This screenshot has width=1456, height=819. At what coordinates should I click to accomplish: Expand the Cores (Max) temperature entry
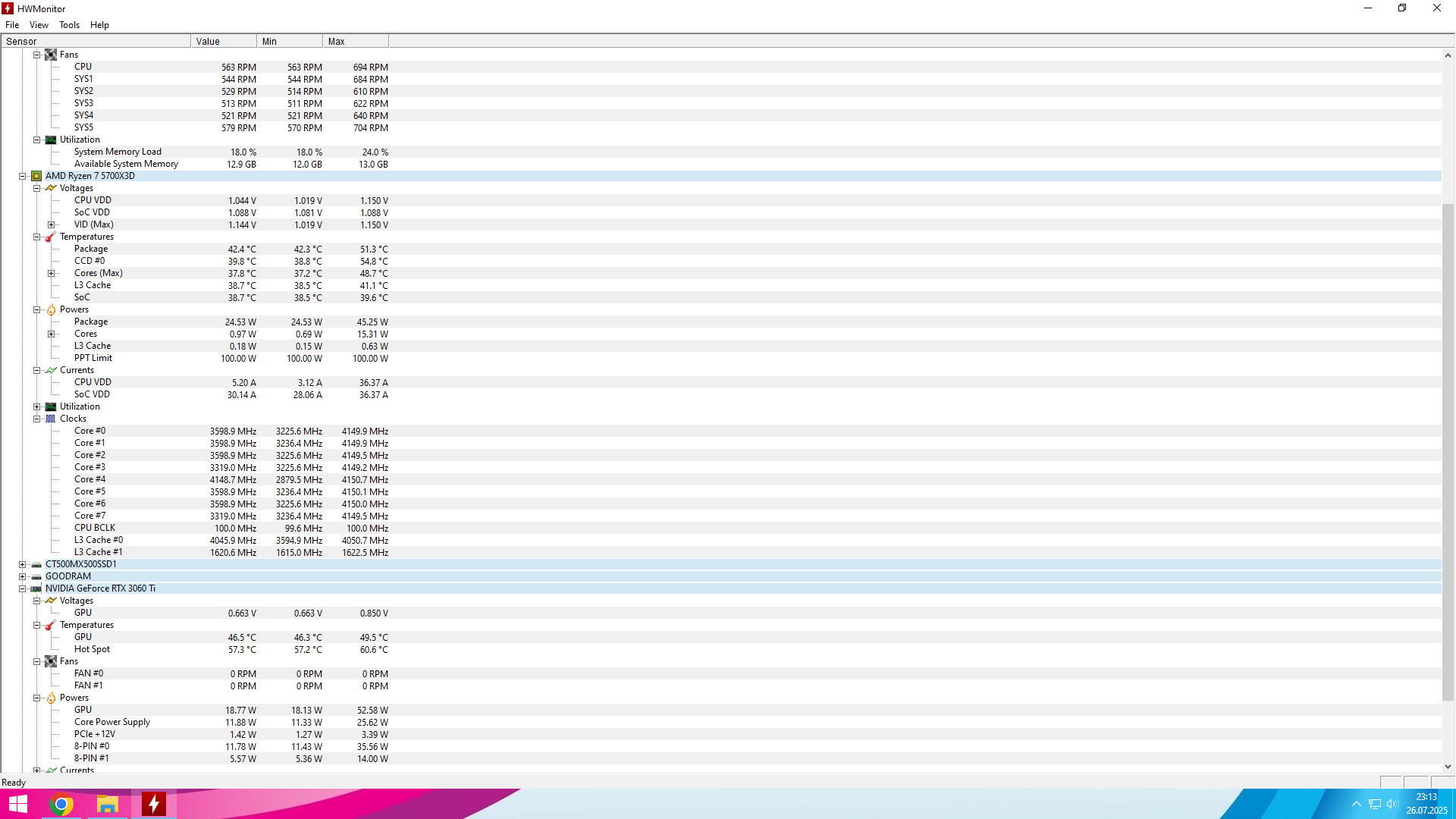(51, 273)
